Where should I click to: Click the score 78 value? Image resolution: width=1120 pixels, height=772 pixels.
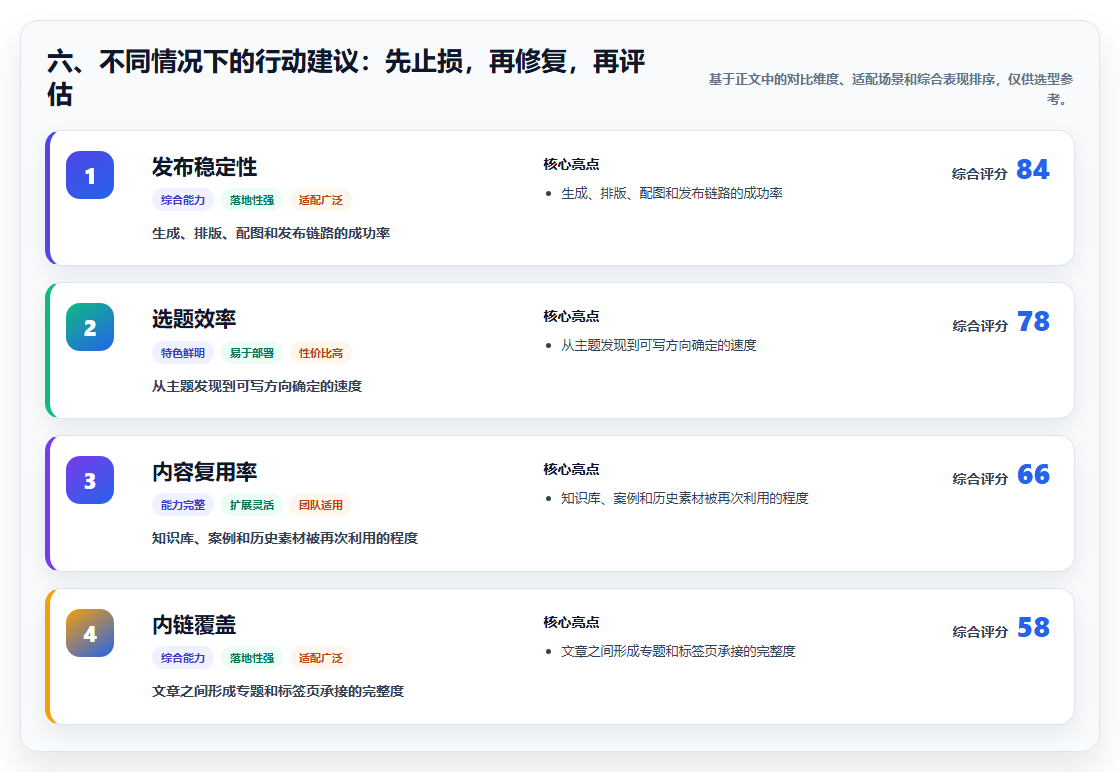coord(1033,321)
